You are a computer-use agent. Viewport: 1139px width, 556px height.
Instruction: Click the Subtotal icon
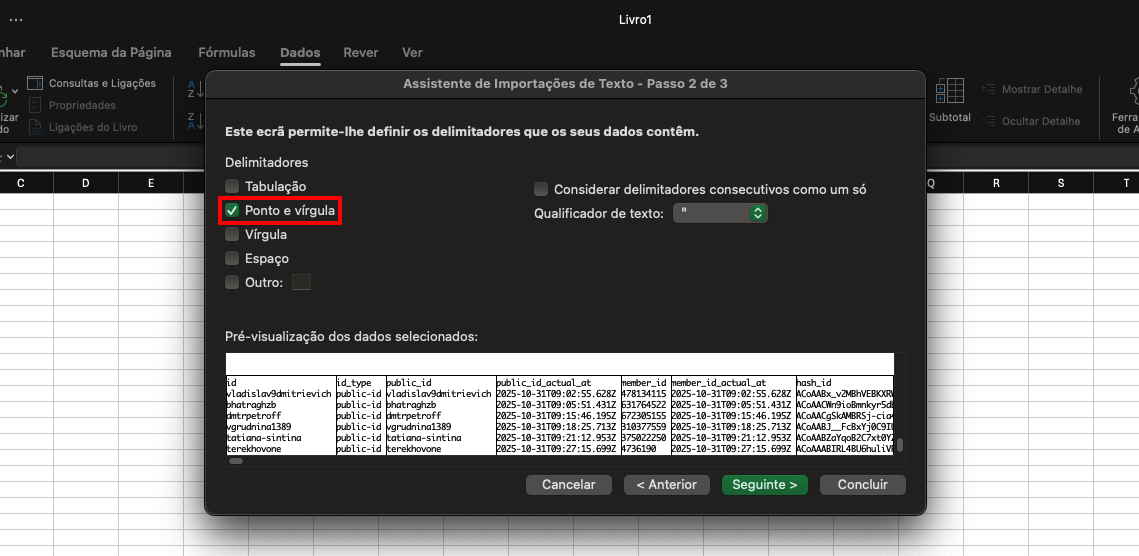[949, 93]
